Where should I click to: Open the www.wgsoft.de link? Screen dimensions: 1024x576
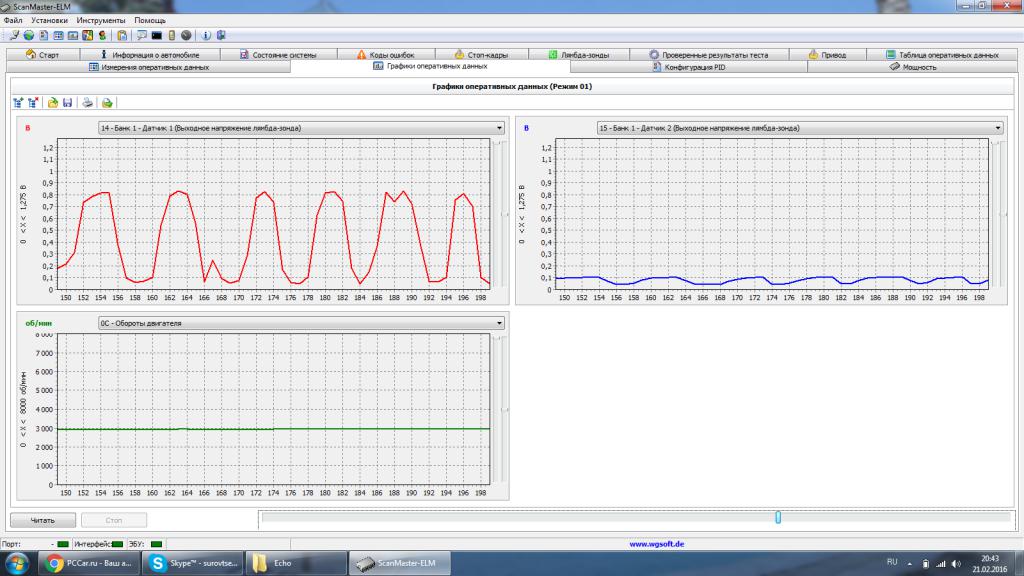pyautogui.click(x=656, y=544)
